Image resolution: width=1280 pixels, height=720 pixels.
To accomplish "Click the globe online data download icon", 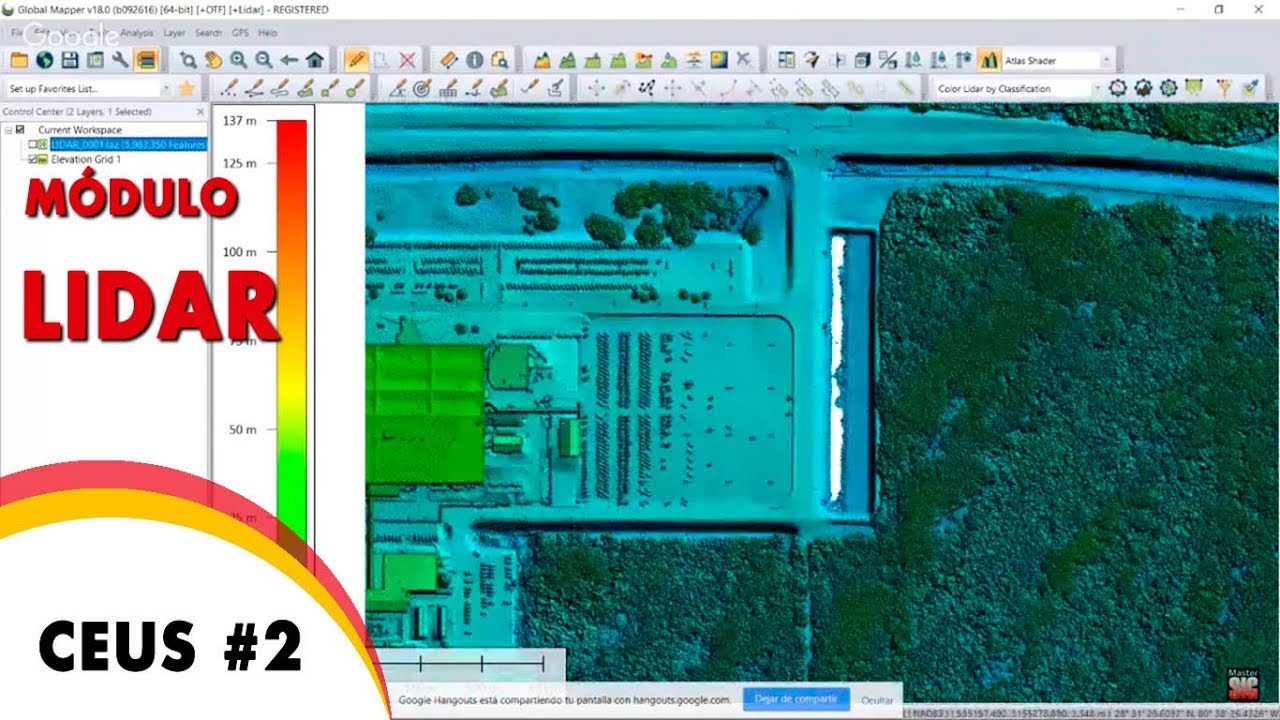I will coord(44,60).
